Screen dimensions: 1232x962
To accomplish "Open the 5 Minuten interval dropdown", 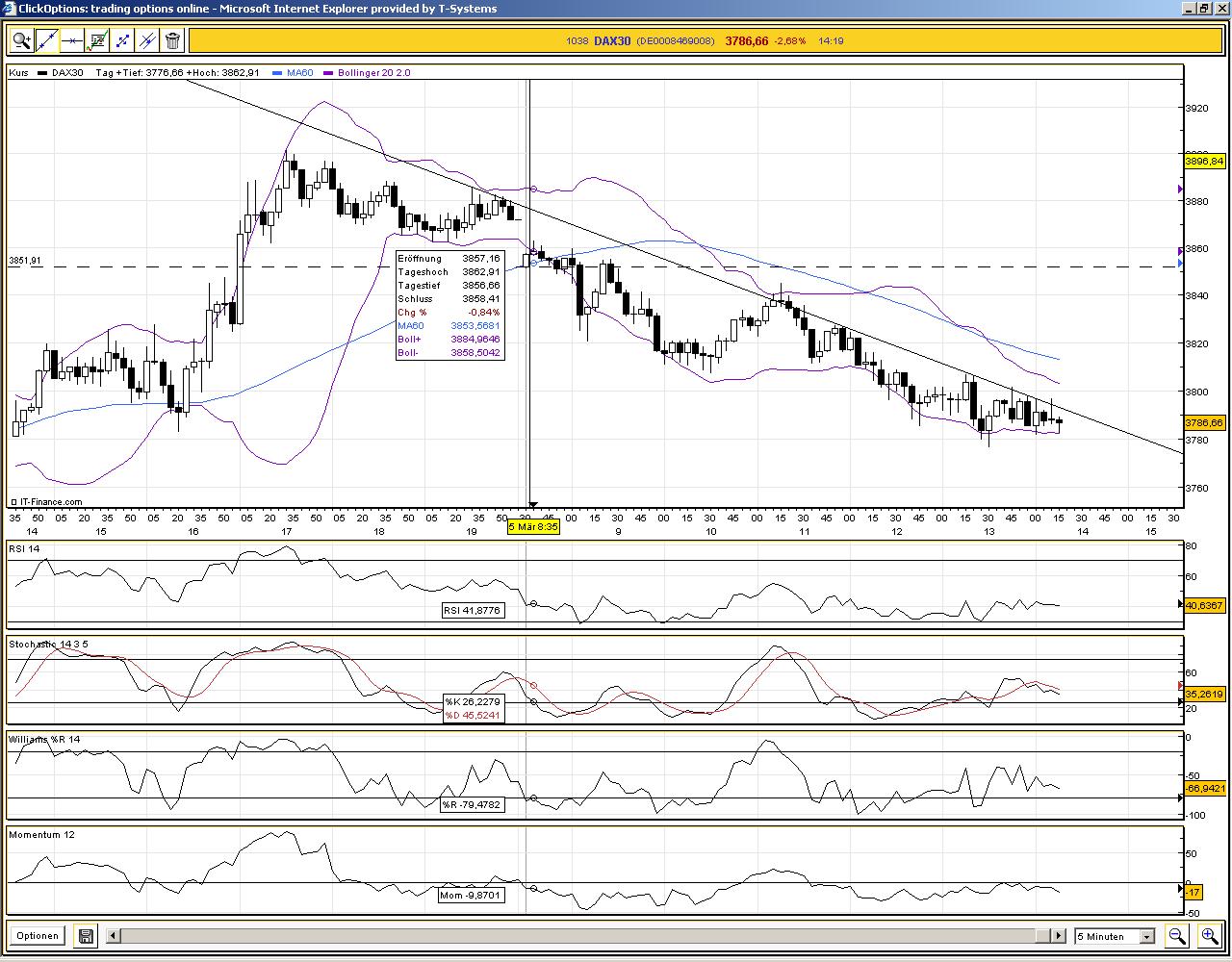I will pos(1107,936).
